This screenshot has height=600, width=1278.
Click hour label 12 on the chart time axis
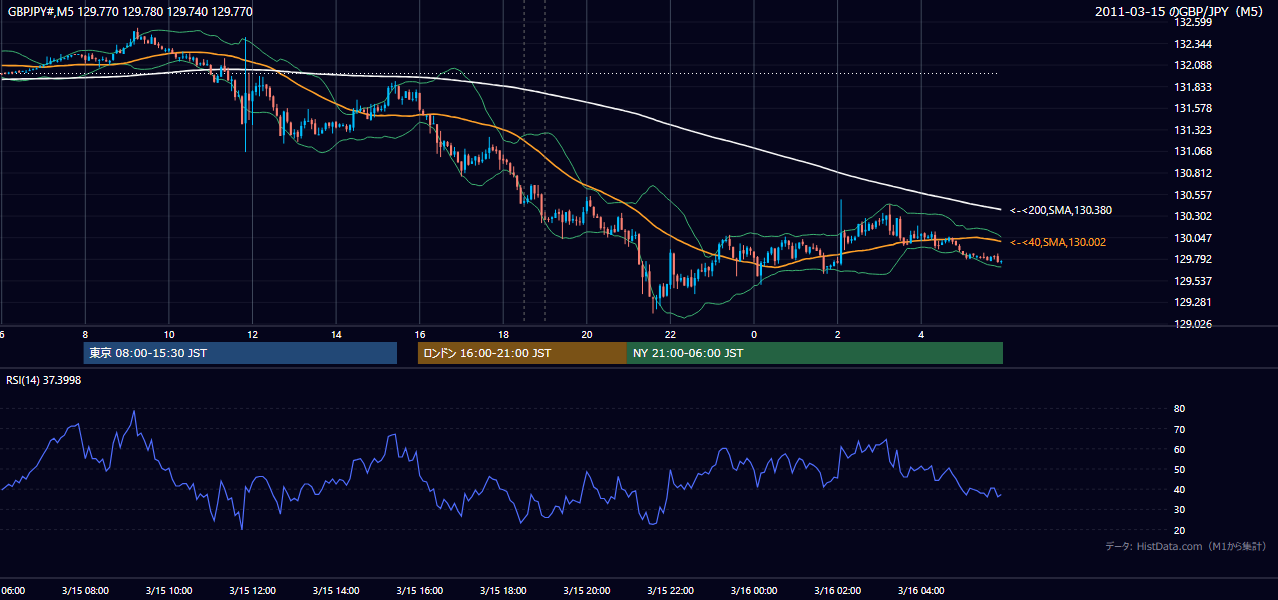tap(253, 335)
